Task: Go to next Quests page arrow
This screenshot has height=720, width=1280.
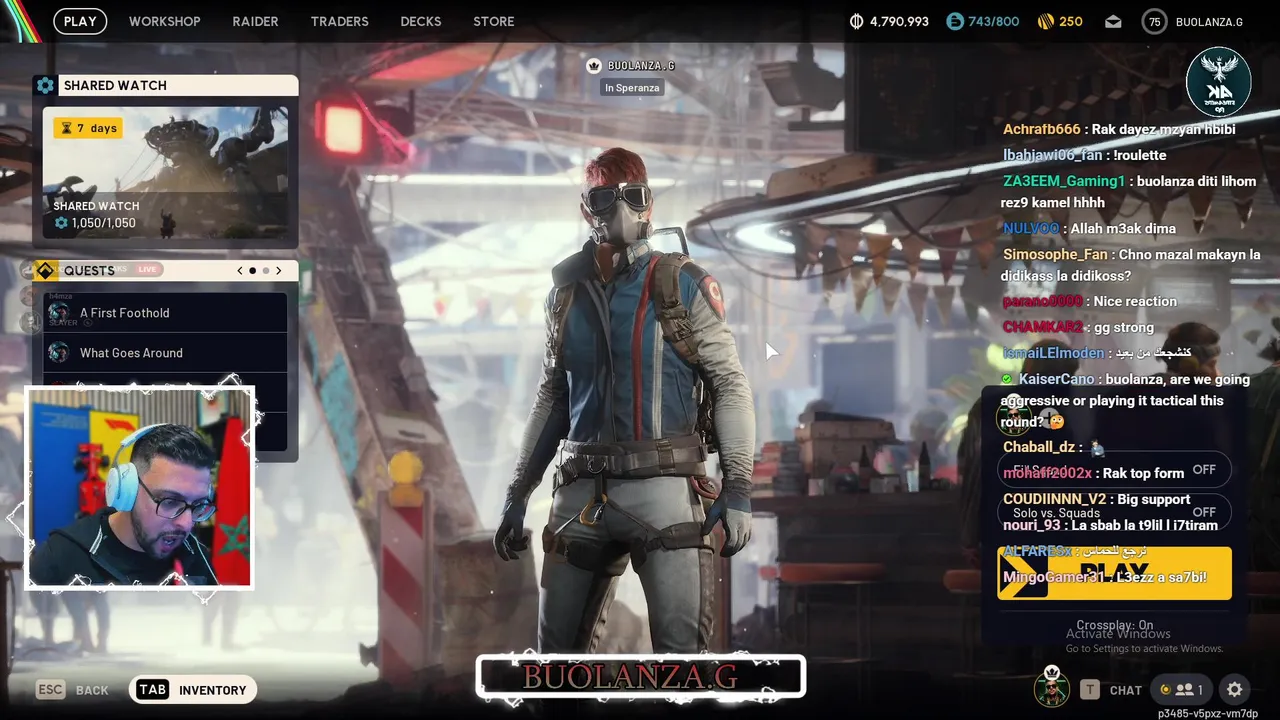Action: coord(279,271)
